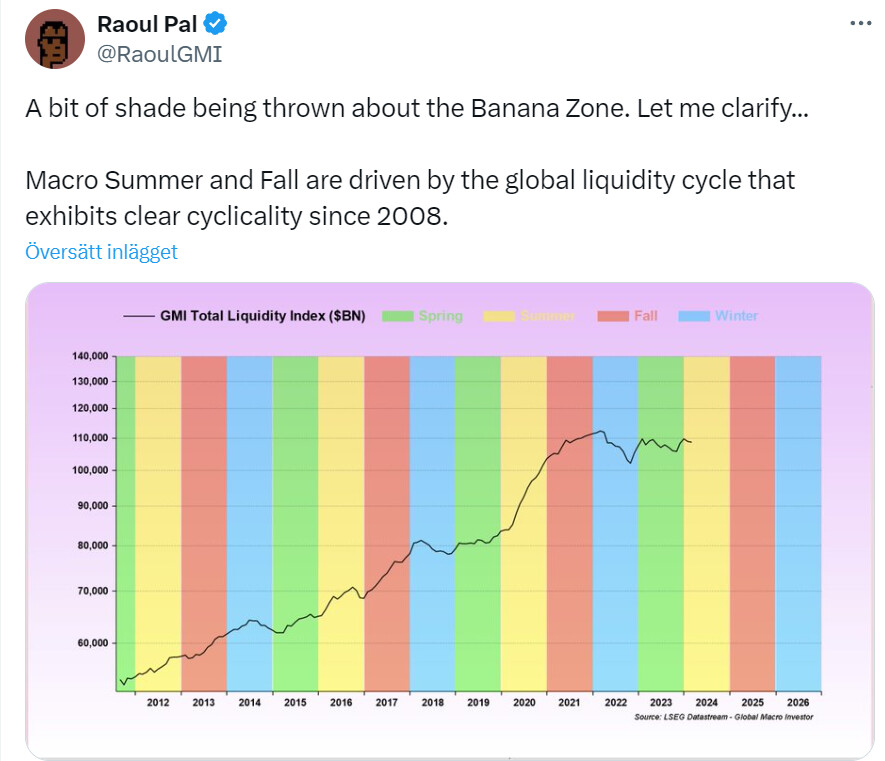The width and height of the screenshot is (885, 761).
Task: Open the three-dot more options menu
Action: coord(860,24)
